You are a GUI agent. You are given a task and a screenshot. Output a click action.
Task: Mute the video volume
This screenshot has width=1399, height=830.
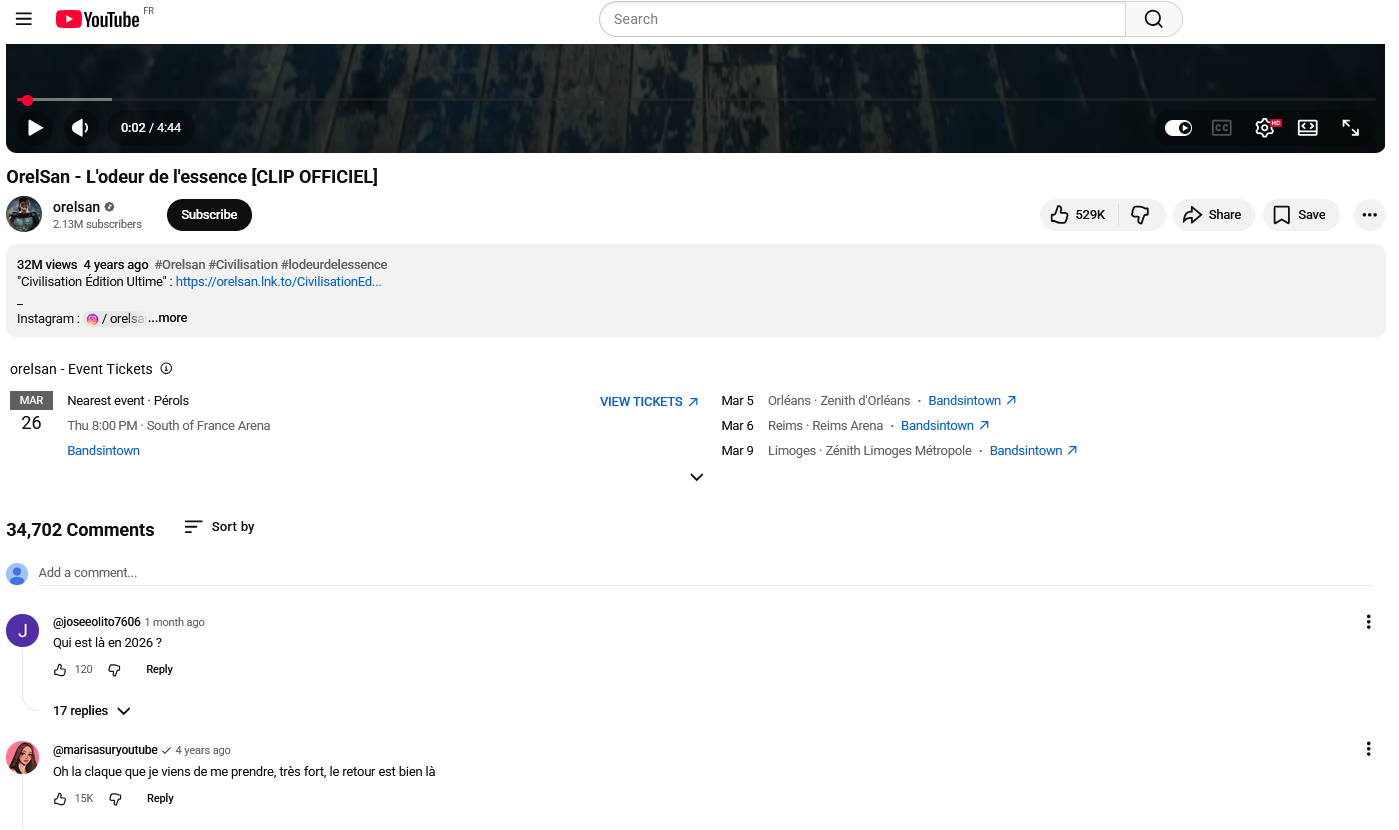(80, 127)
